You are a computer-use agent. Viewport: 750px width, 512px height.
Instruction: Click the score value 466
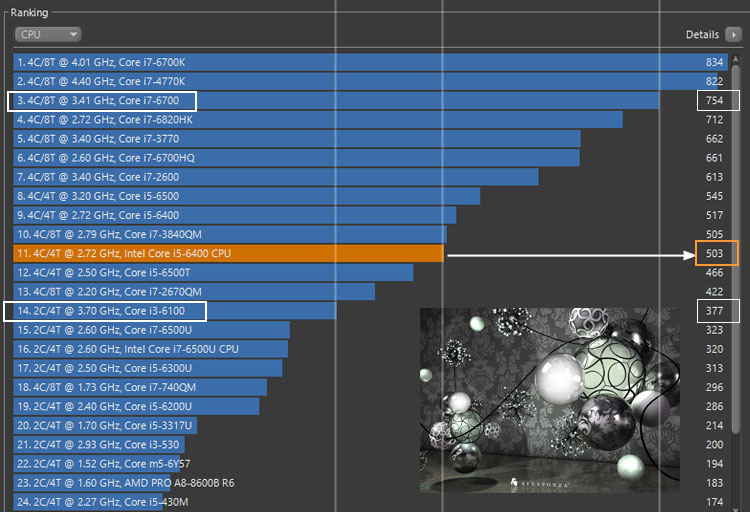[714, 273]
